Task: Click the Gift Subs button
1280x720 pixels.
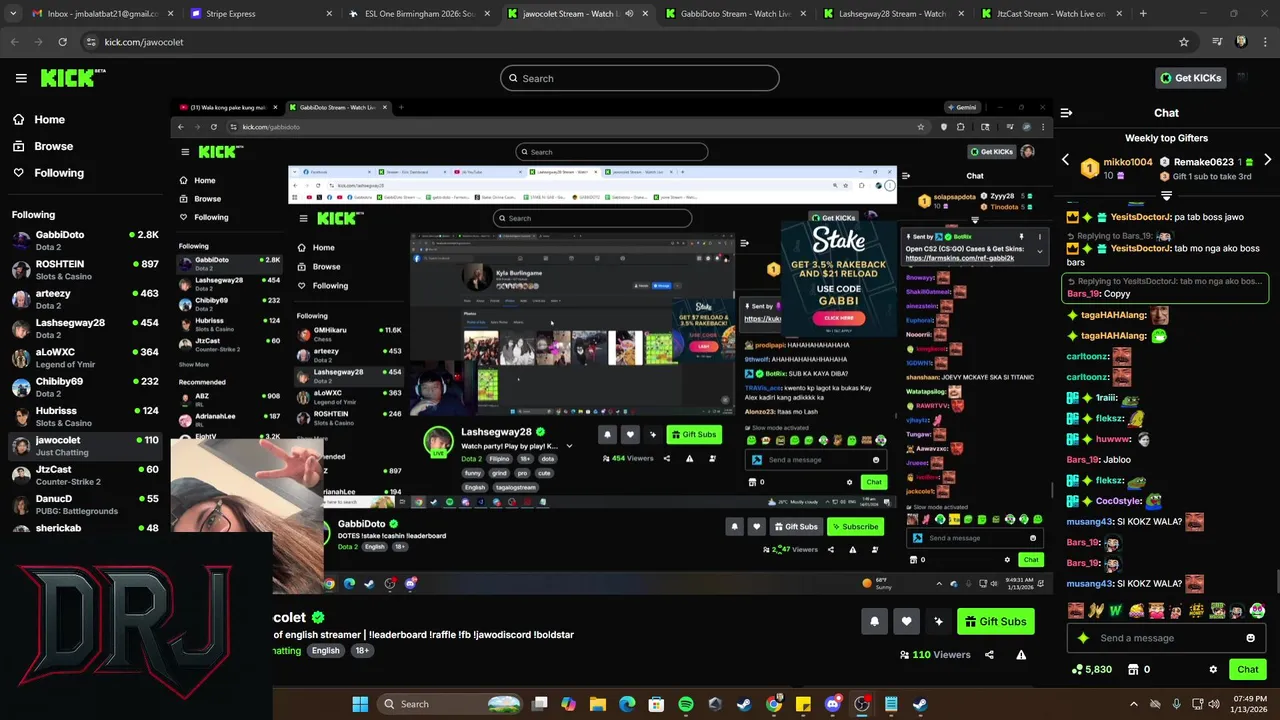Action: tap(995, 621)
